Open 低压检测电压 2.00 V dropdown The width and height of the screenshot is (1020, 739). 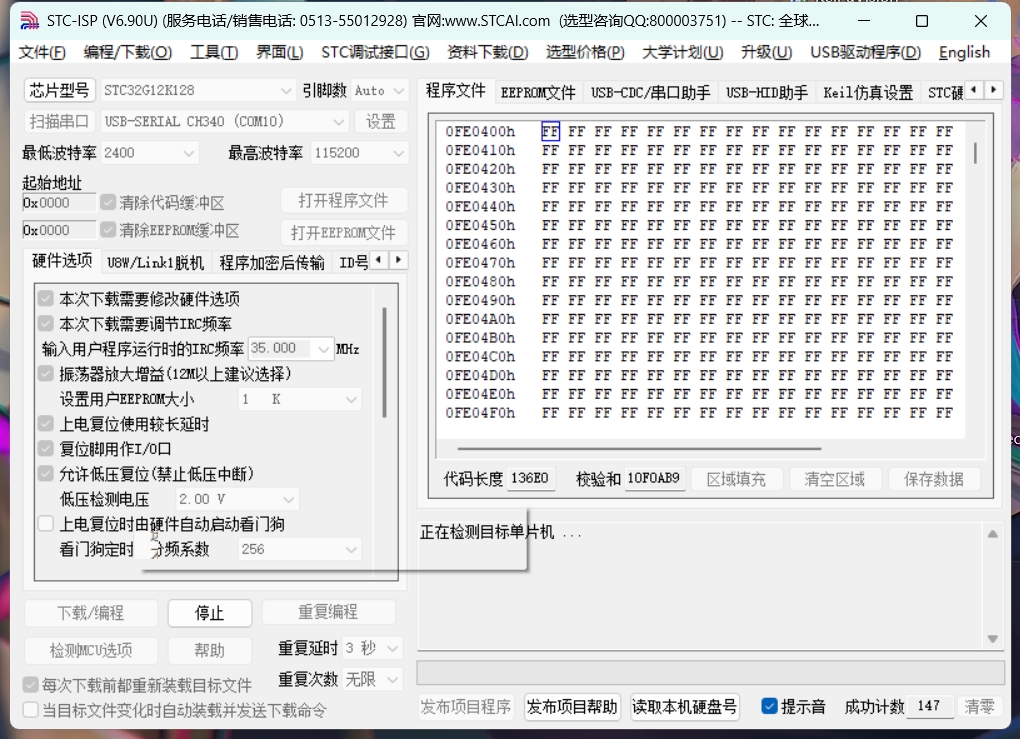point(237,500)
